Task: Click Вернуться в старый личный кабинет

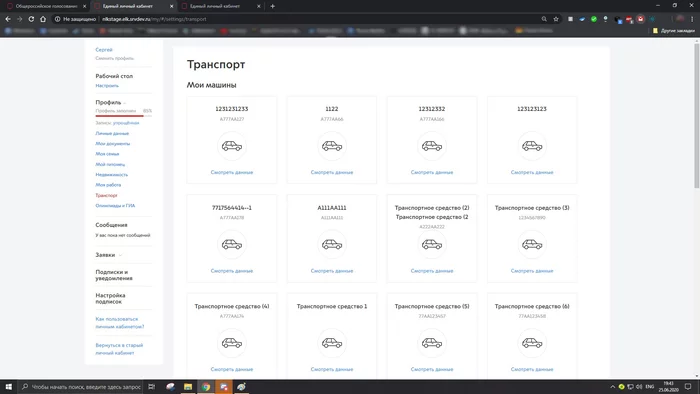Action: (119, 349)
